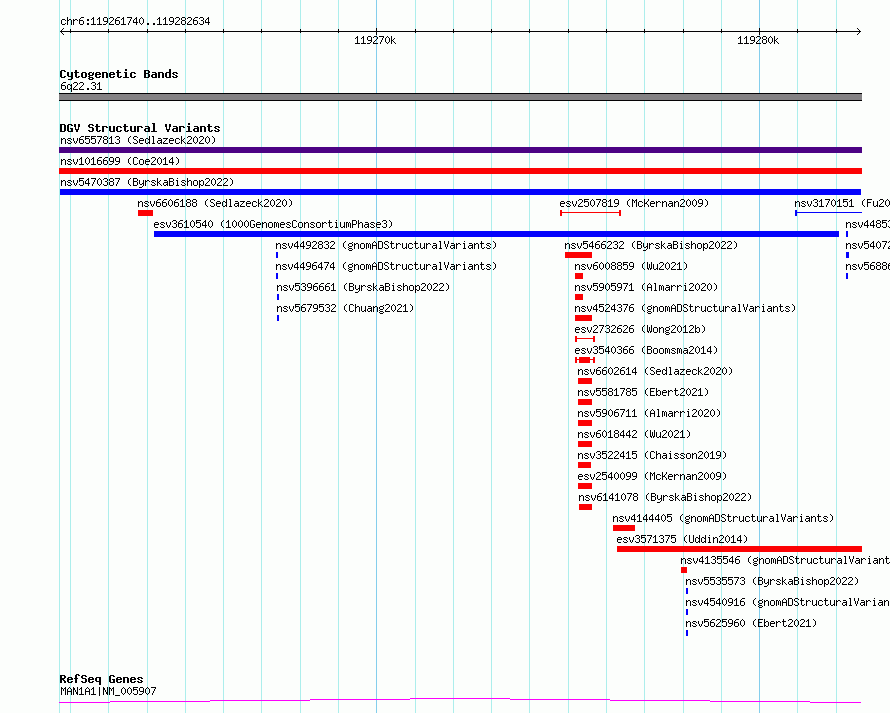
Task: Click the esv3540366 (Boomsma2014) label
Action: 646,350
